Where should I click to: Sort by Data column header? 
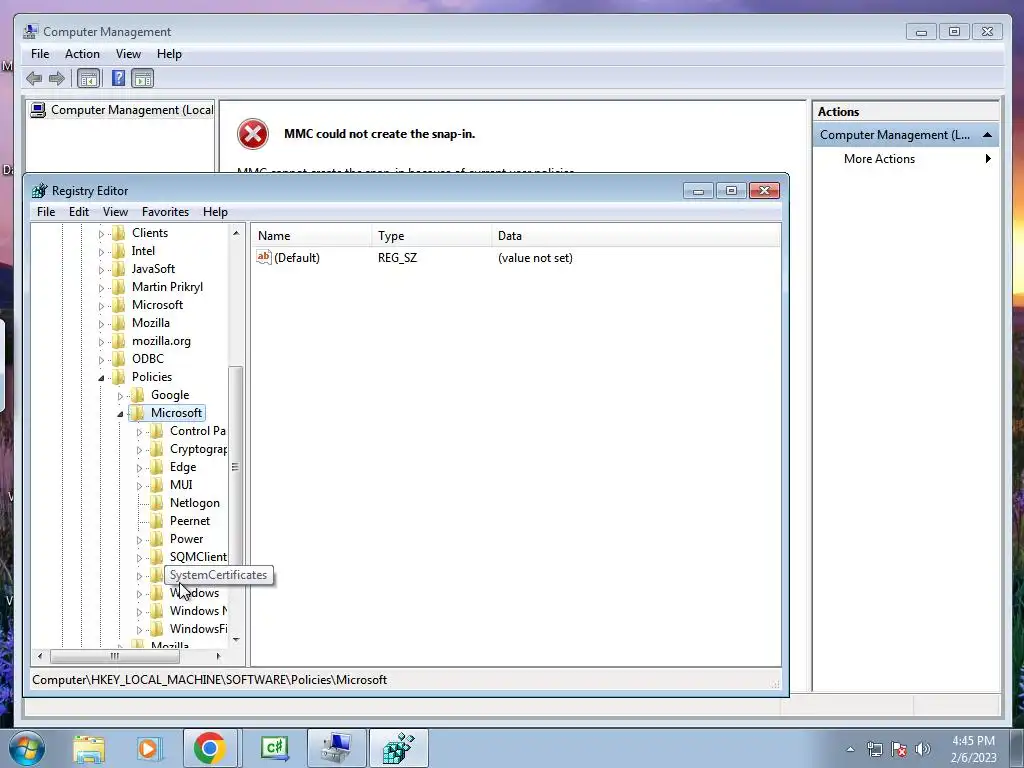click(636, 236)
